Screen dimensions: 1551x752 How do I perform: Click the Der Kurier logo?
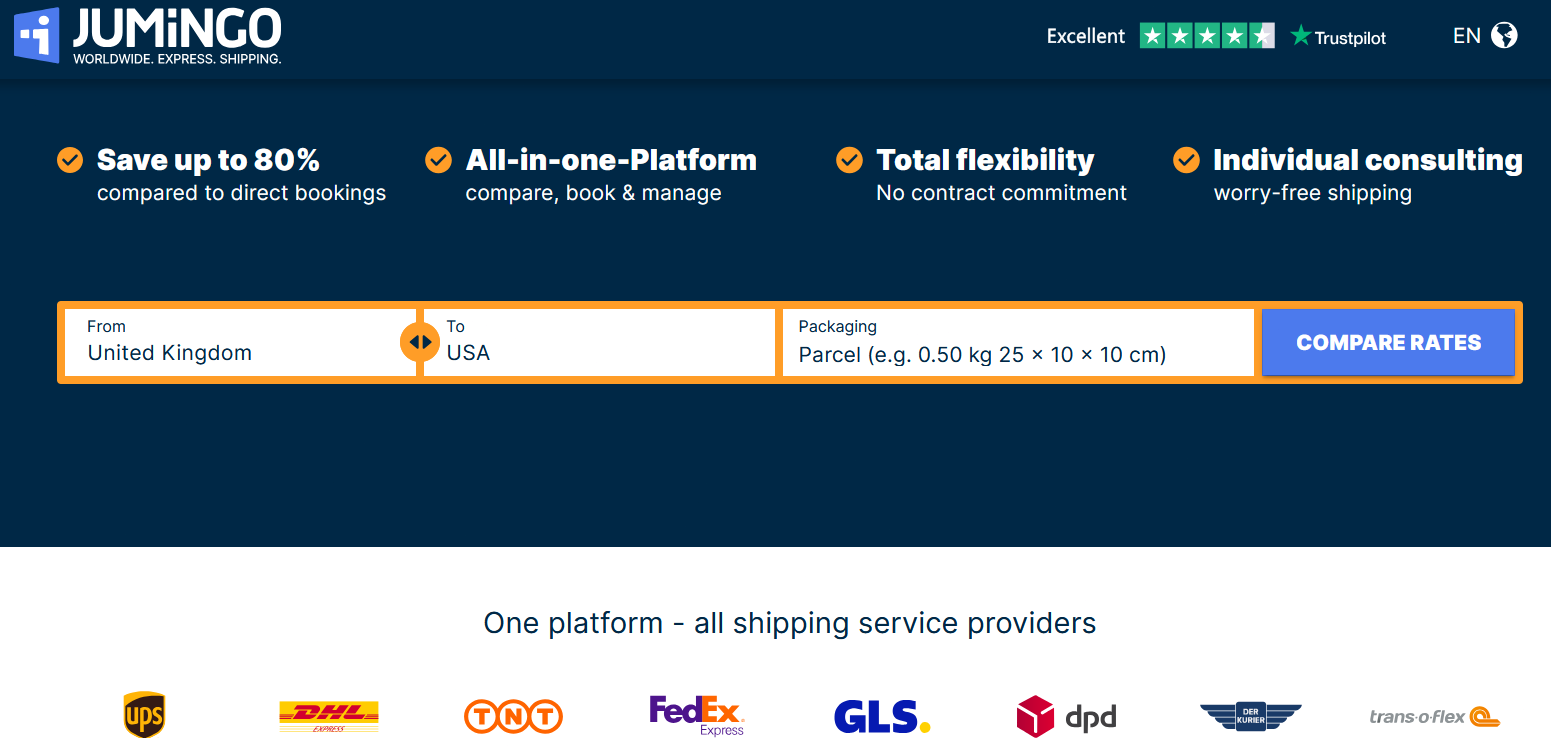click(x=1250, y=716)
